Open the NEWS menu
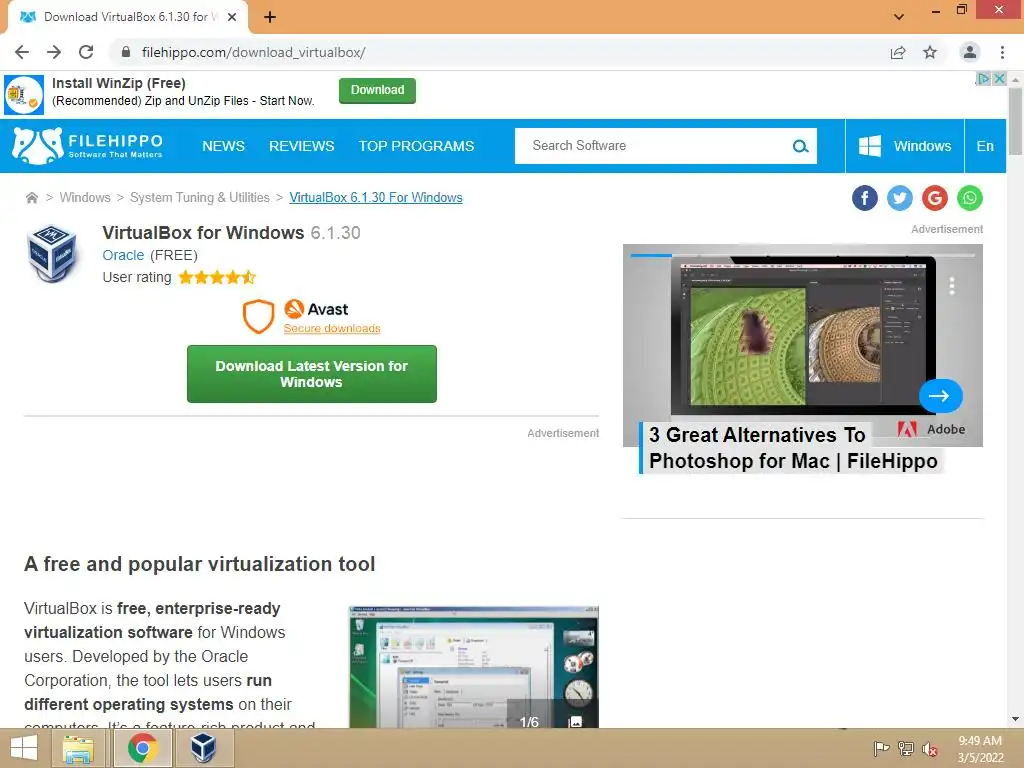This screenshot has height=768, width=1024. click(x=223, y=146)
